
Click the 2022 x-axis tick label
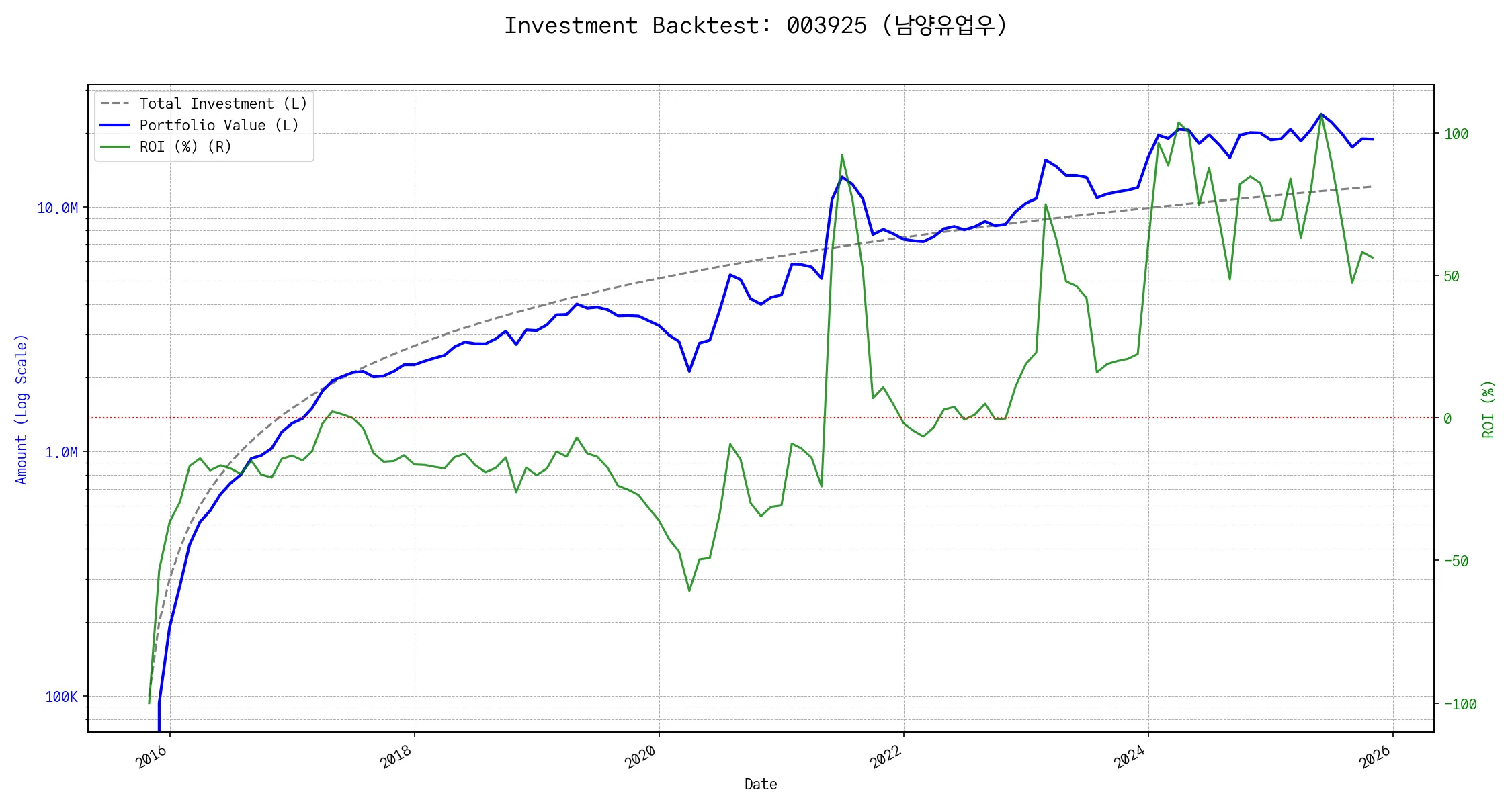886,757
